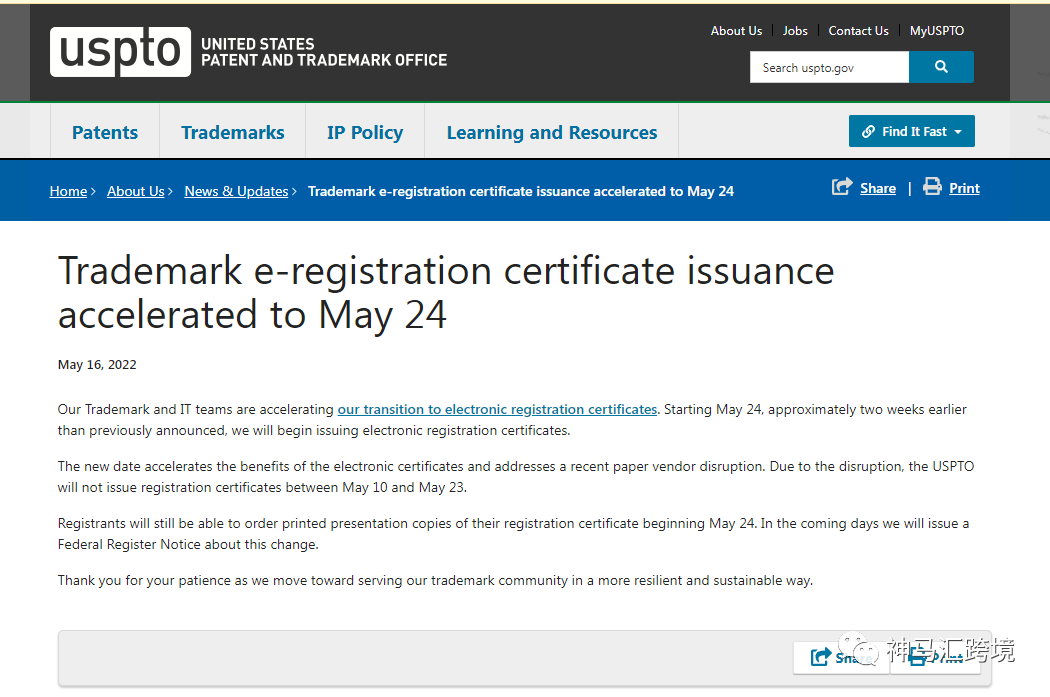Open the Patents menu
The width and height of the screenshot is (1050, 697).
tap(105, 132)
